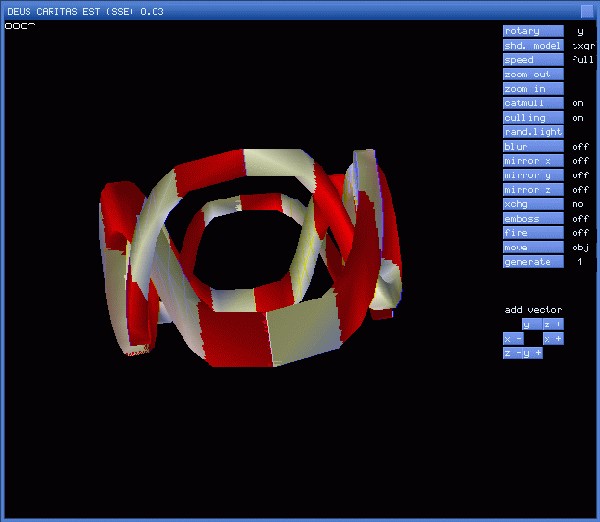
Task: Turn on mirror x
Action: point(533,161)
